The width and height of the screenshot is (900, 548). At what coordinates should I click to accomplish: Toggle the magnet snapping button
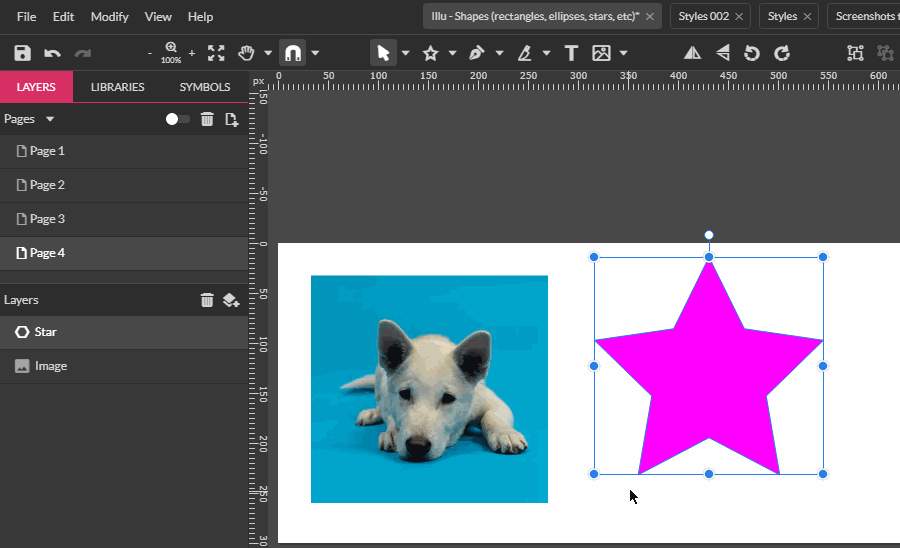tap(292, 53)
